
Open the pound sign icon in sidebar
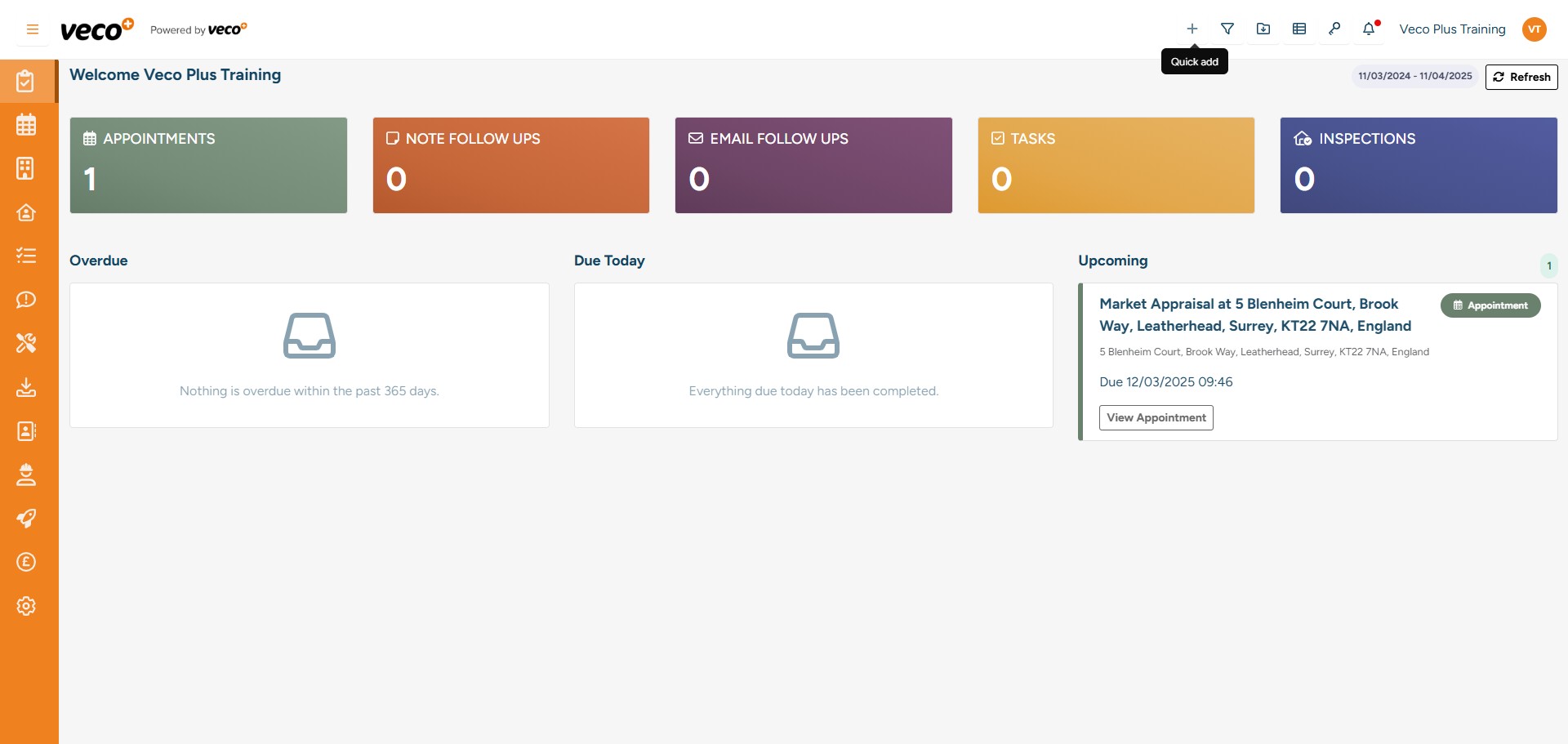[26, 562]
